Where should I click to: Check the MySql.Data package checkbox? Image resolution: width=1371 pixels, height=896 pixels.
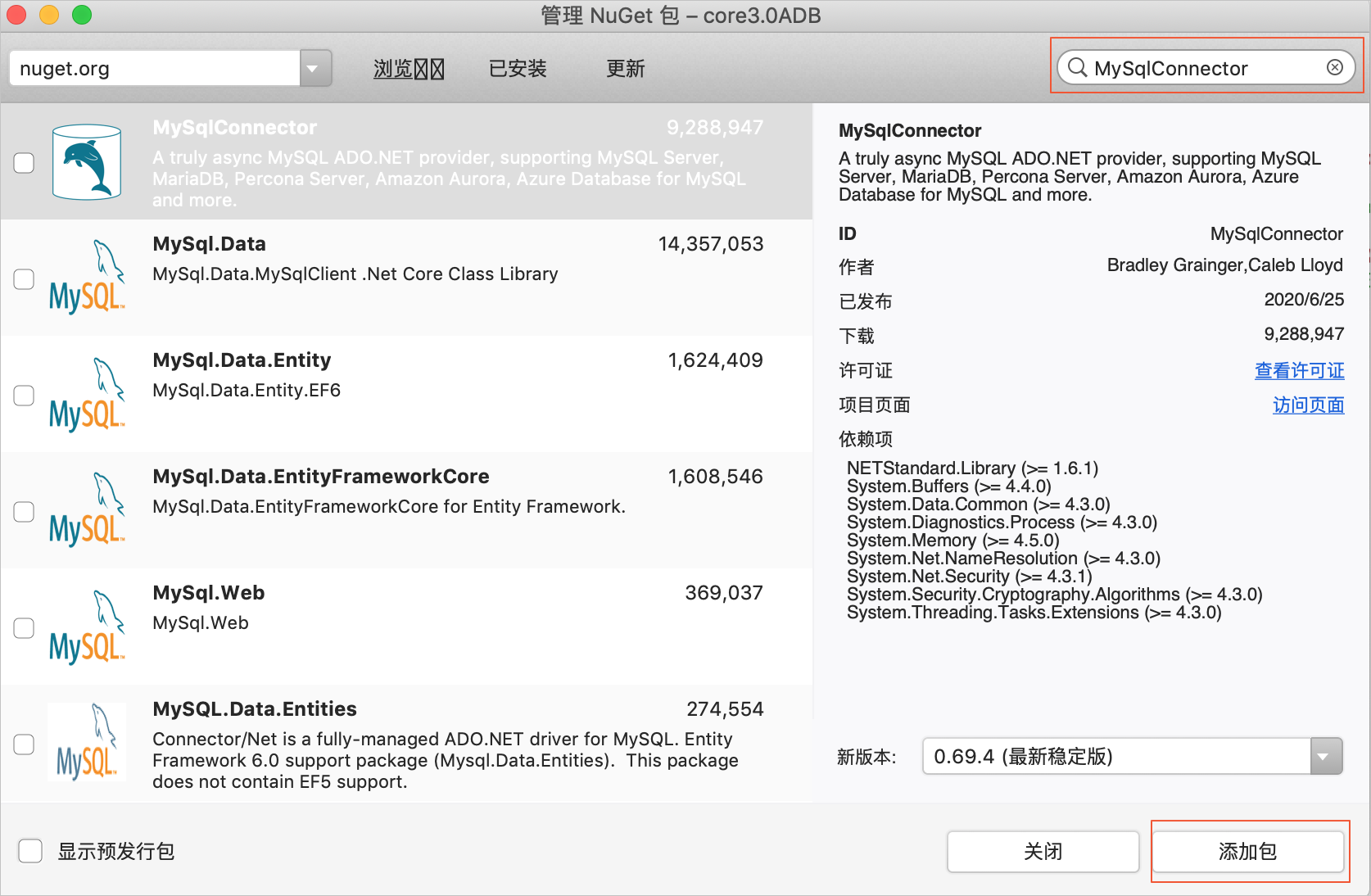point(24,278)
